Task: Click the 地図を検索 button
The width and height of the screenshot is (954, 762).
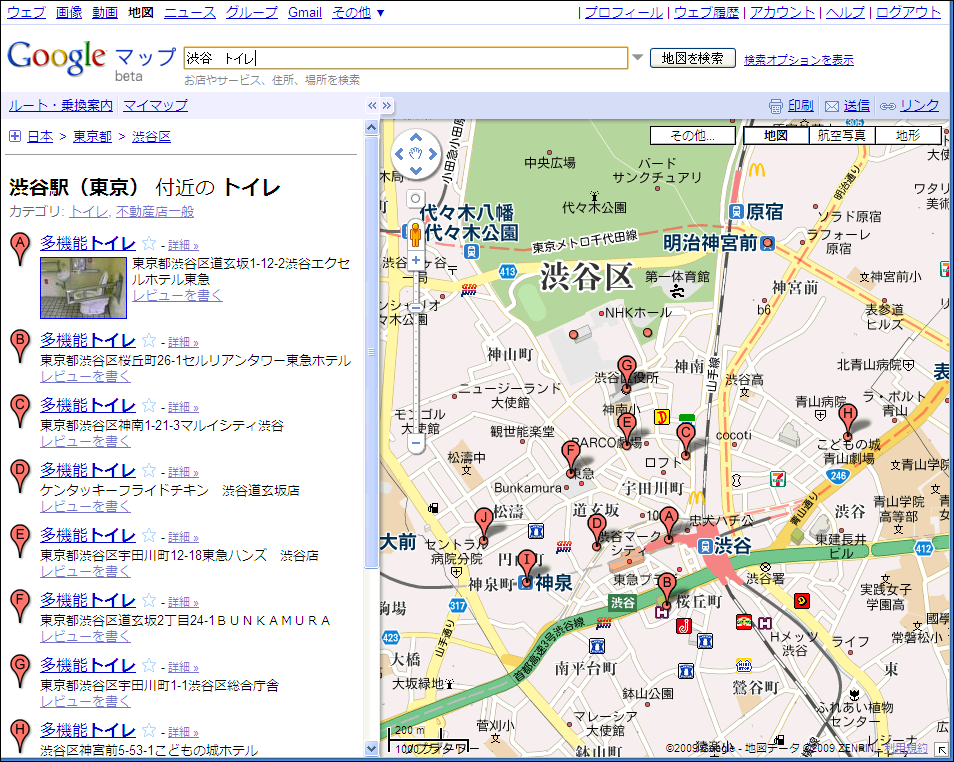Action: click(692, 58)
